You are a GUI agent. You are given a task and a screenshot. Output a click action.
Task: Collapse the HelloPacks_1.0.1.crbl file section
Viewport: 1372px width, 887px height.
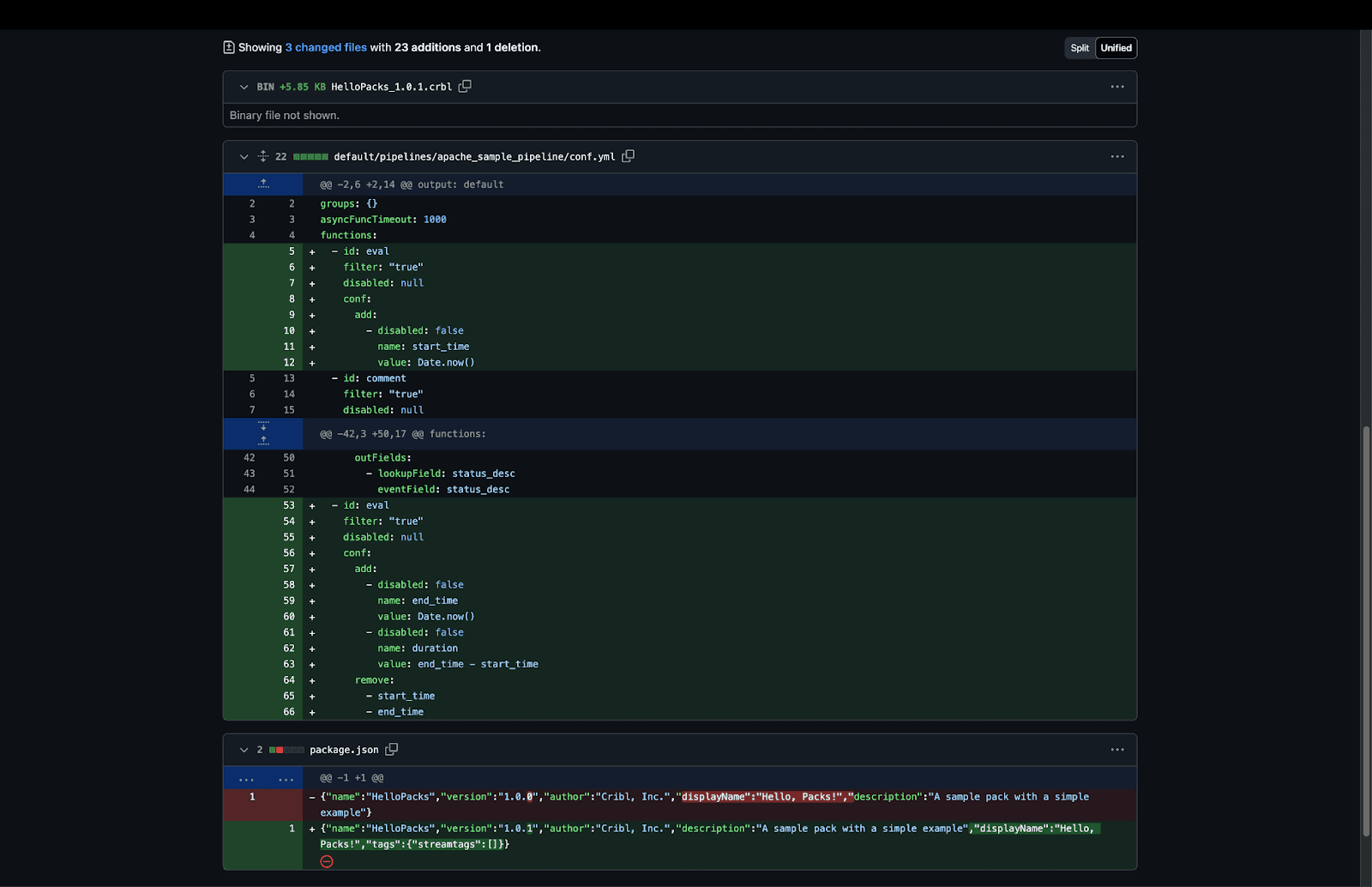(x=244, y=87)
